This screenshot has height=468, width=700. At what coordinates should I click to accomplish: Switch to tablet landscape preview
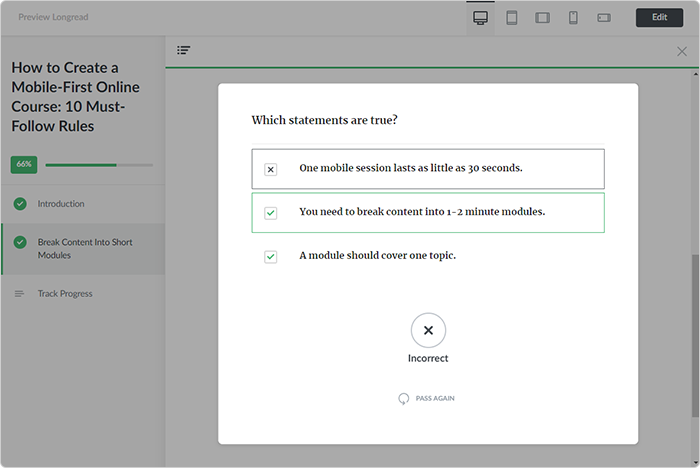point(542,18)
